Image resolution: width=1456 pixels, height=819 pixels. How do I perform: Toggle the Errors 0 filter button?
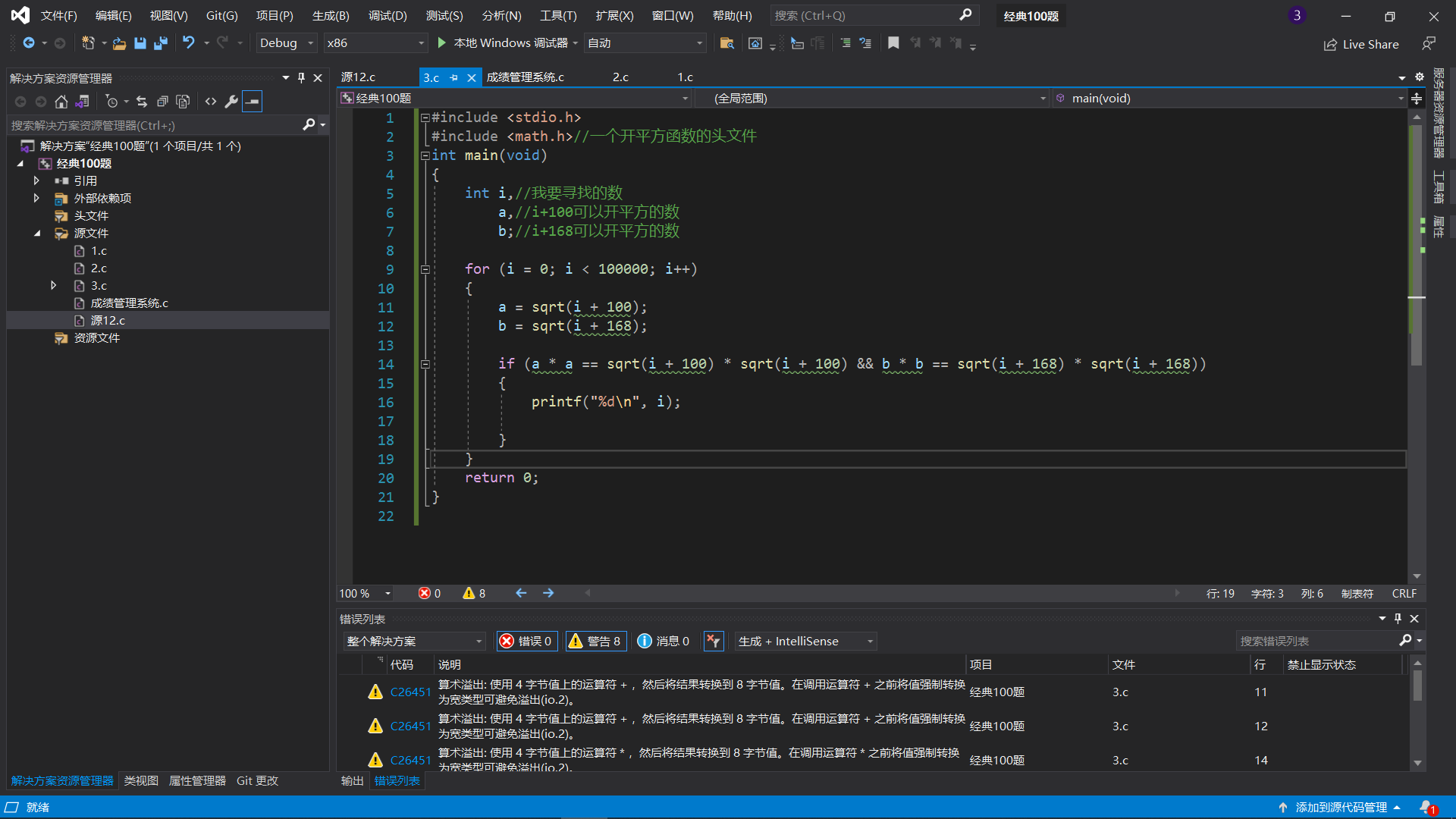point(526,641)
